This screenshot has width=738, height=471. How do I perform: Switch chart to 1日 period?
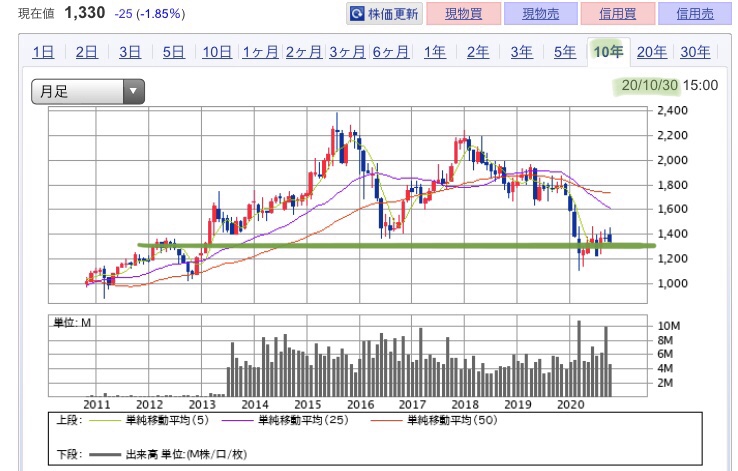(43, 52)
